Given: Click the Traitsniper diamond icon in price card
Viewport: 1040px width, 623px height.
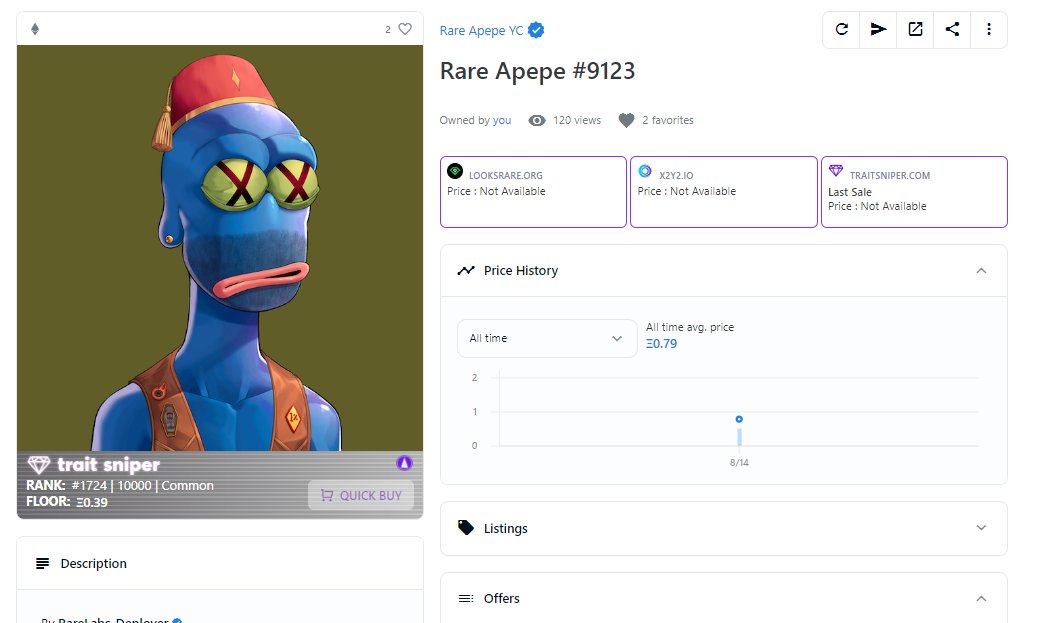Looking at the screenshot, I should pos(836,171).
